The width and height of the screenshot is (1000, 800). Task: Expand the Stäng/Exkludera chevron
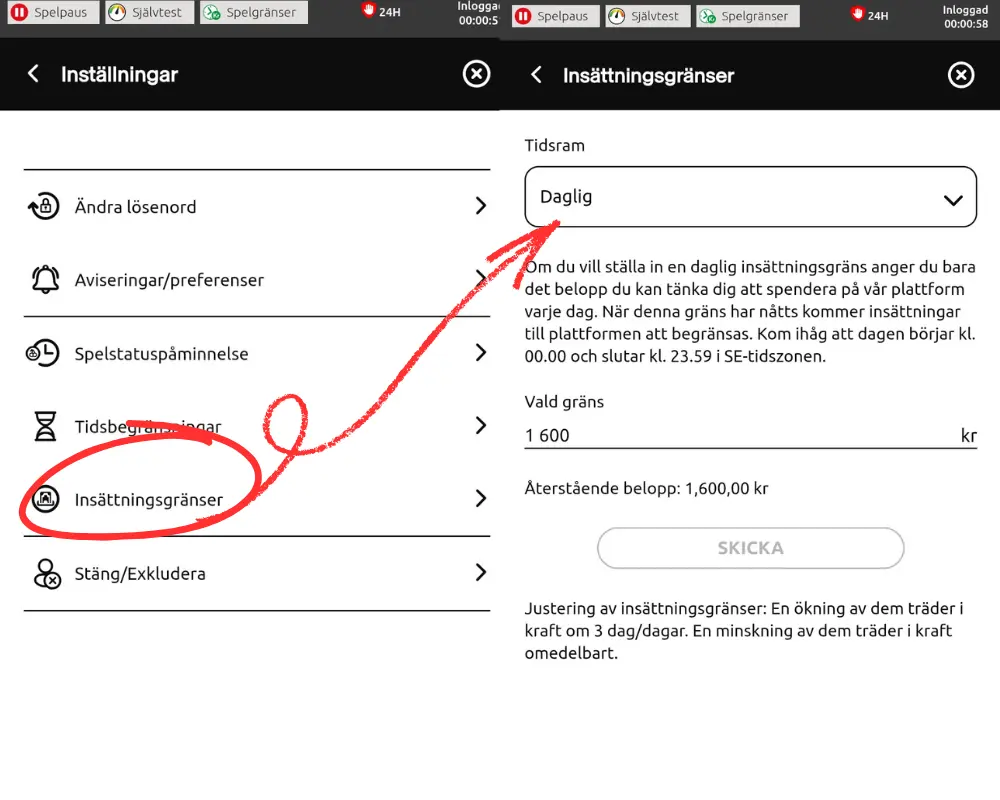click(480, 572)
